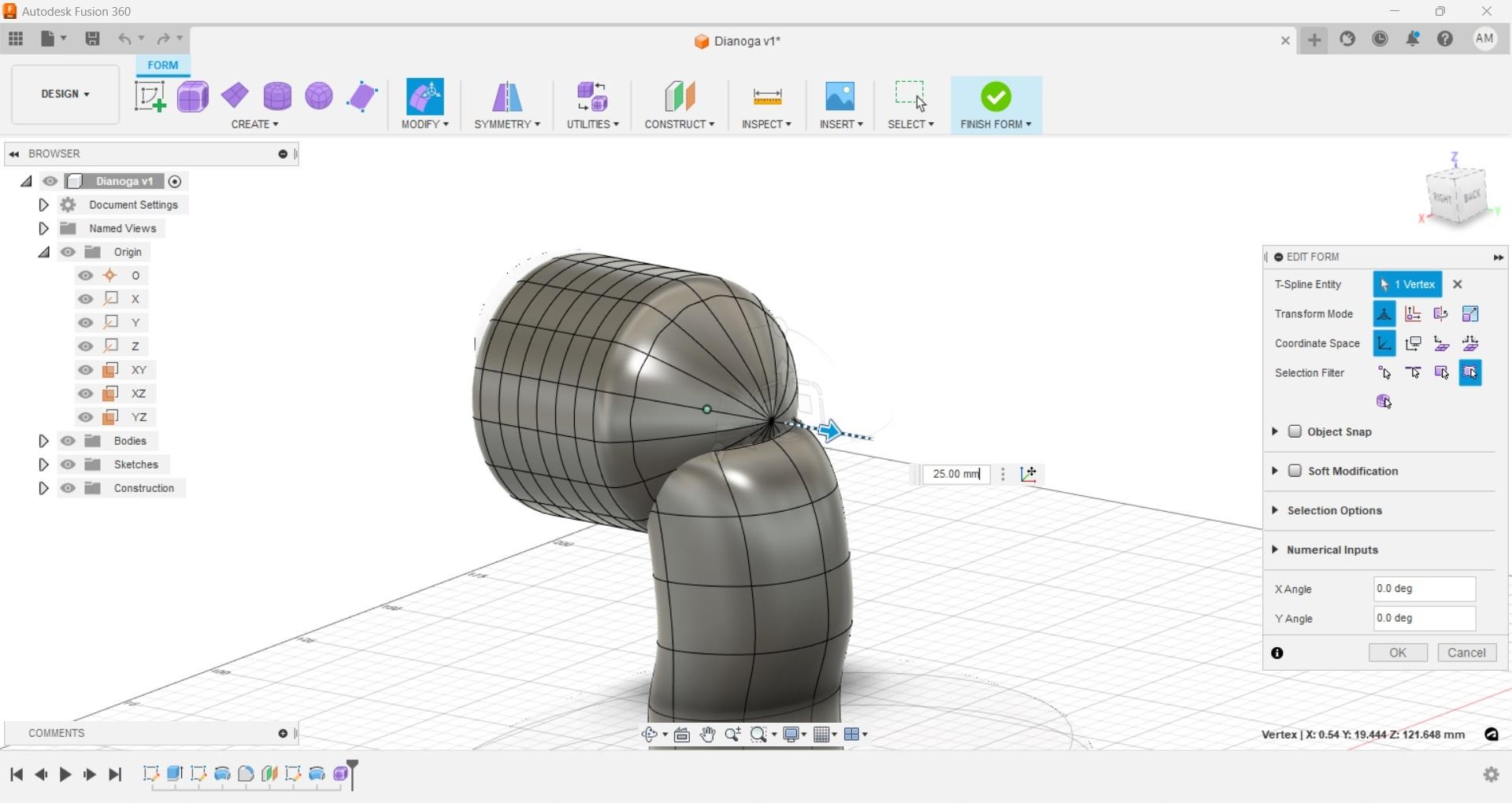Click OK in the Edit Form dialog
The height and width of the screenshot is (803, 1512).
click(1398, 653)
